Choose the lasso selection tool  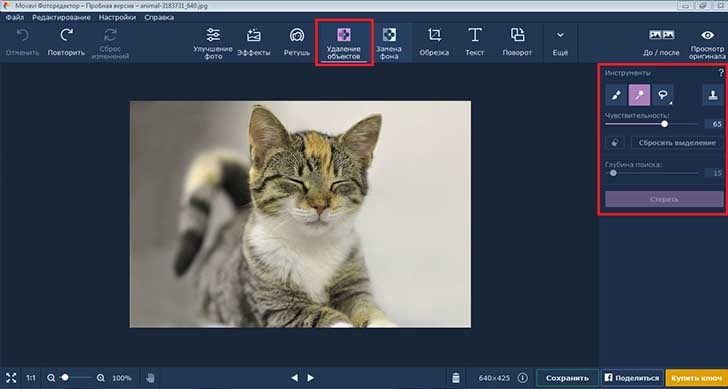click(x=663, y=95)
